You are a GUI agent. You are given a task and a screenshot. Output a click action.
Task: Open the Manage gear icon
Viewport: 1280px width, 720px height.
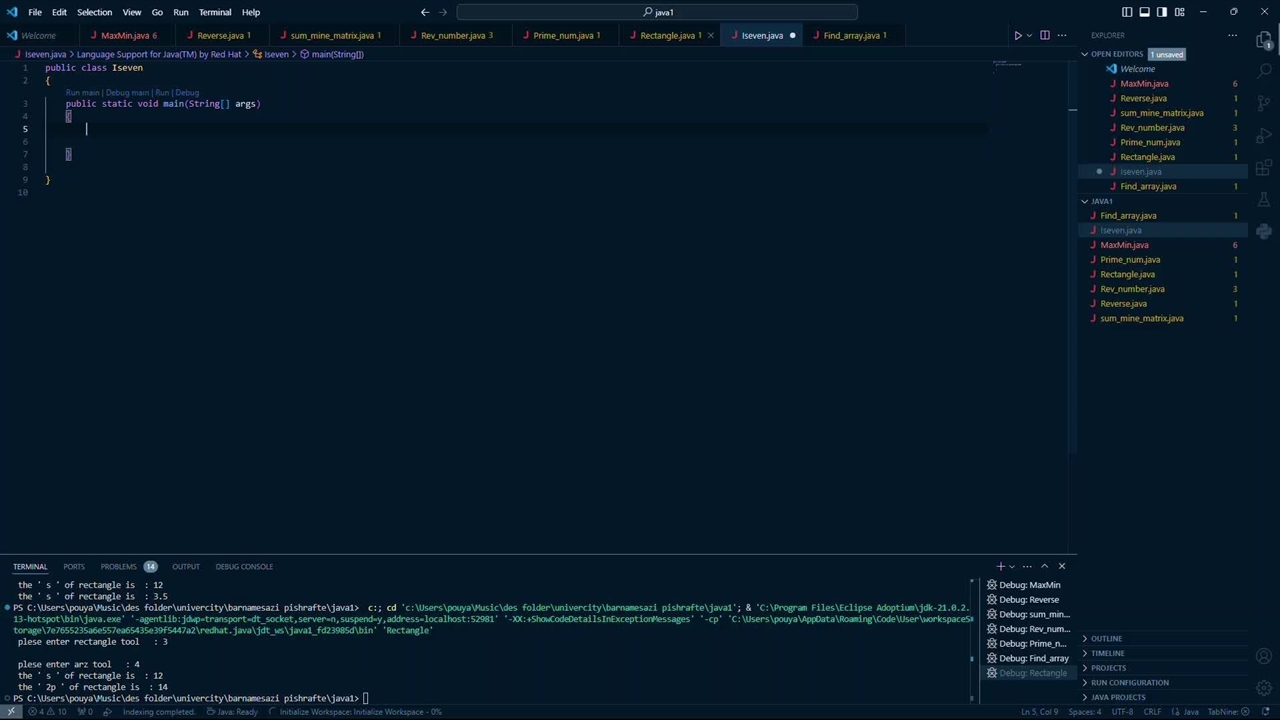pyautogui.click(x=1264, y=690)
